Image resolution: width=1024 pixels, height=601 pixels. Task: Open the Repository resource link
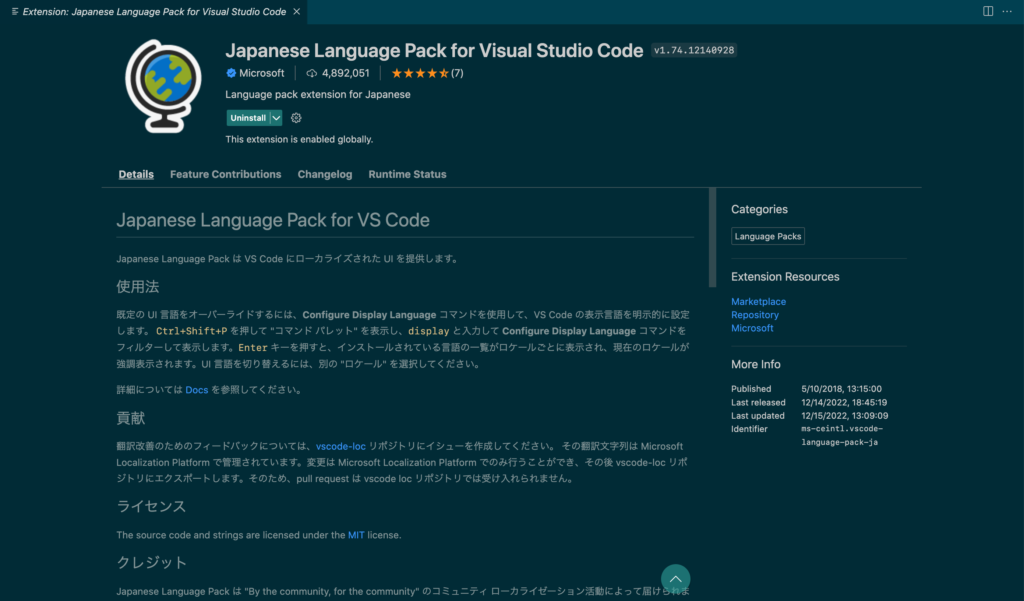755,315
